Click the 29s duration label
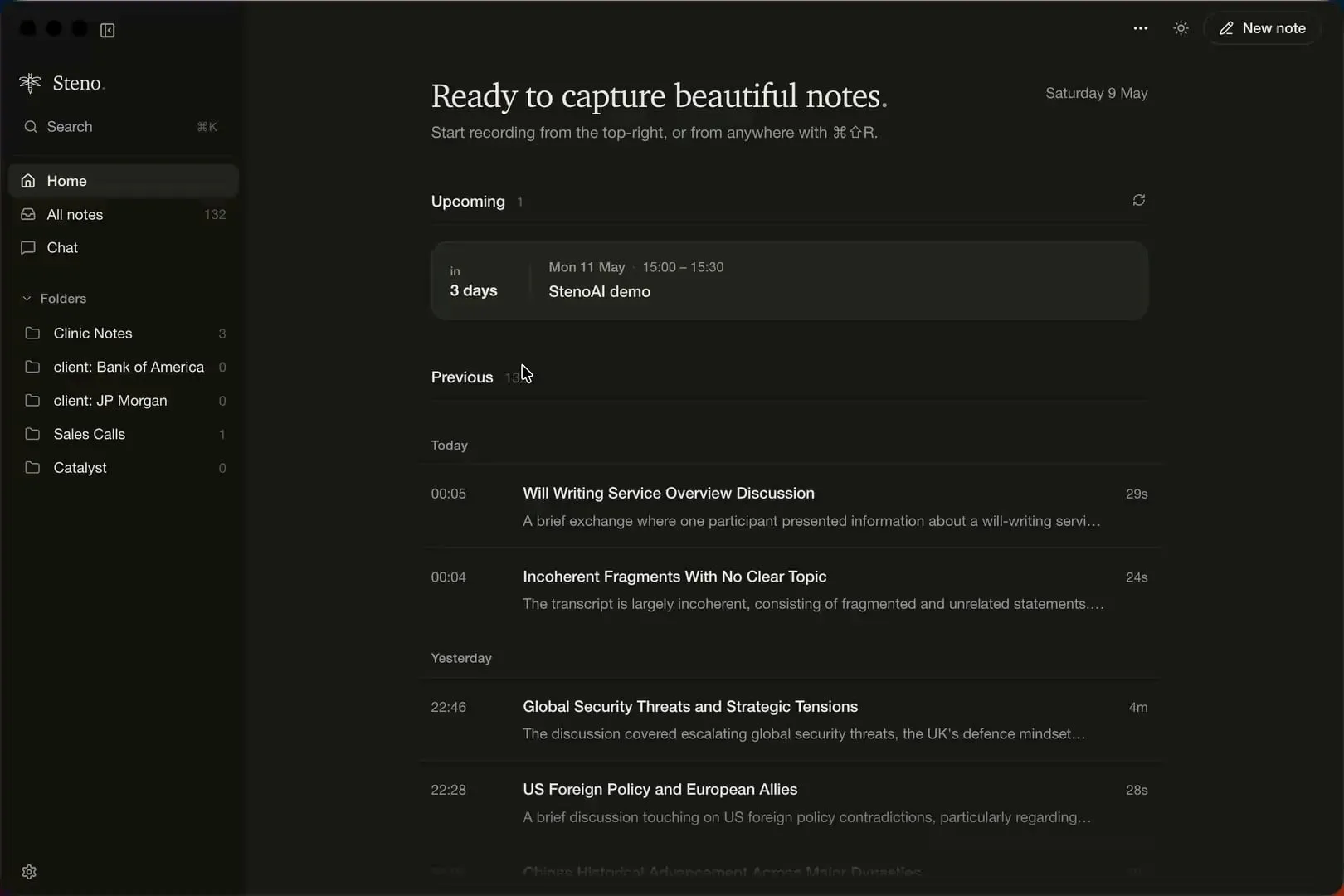 (1137, 494)
